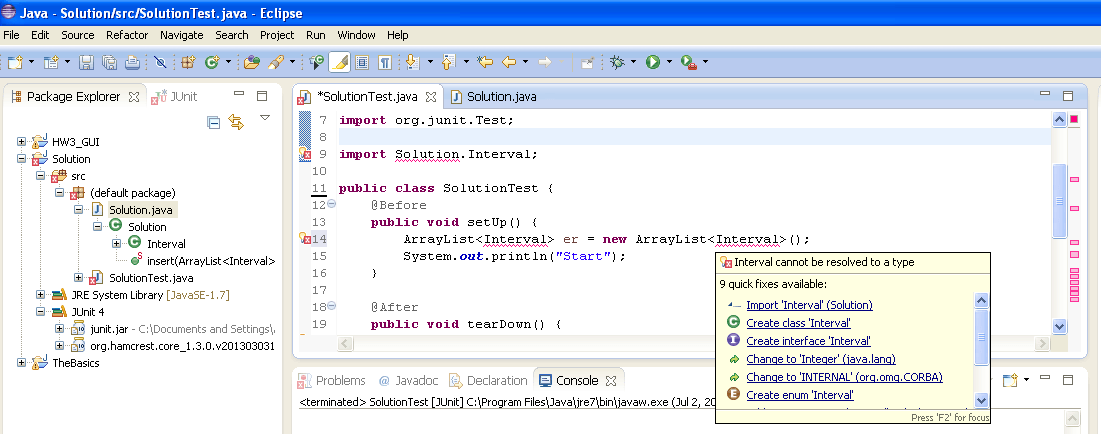Click the New Java Class icon

(x=212, y=62)
